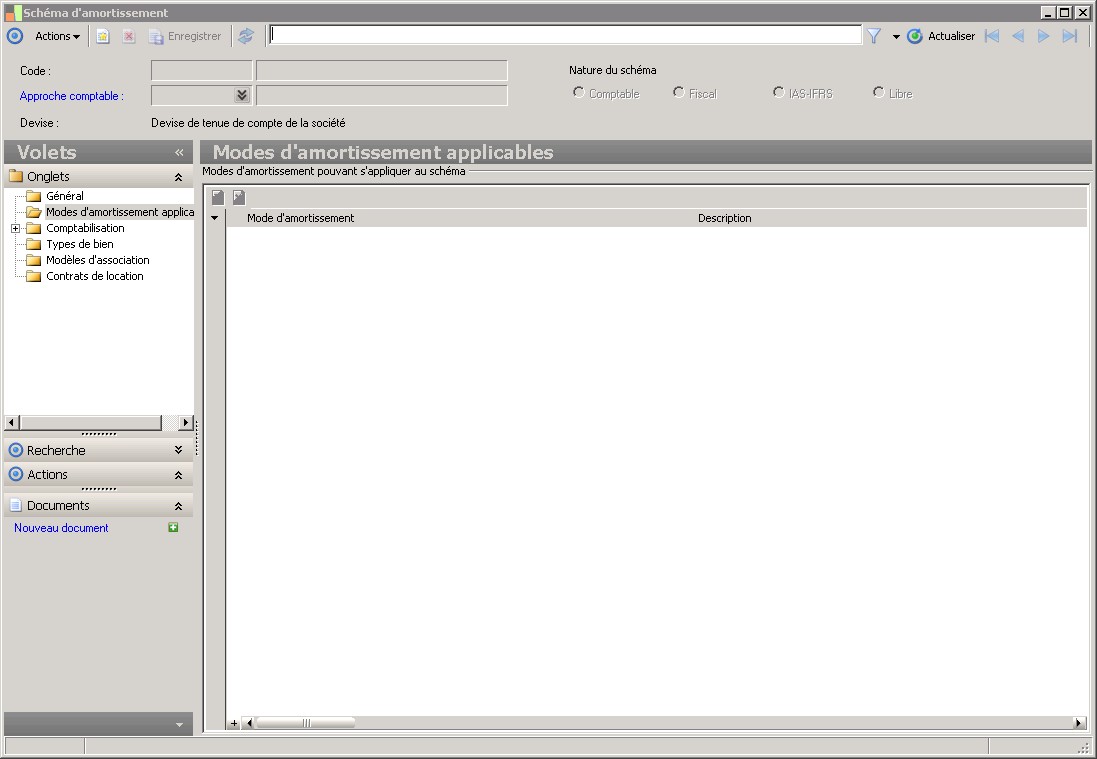Expand the Comptabilisation tree node
This screenshot has height=759, width=1097.
pyautogui.click(x=15, y=229)
